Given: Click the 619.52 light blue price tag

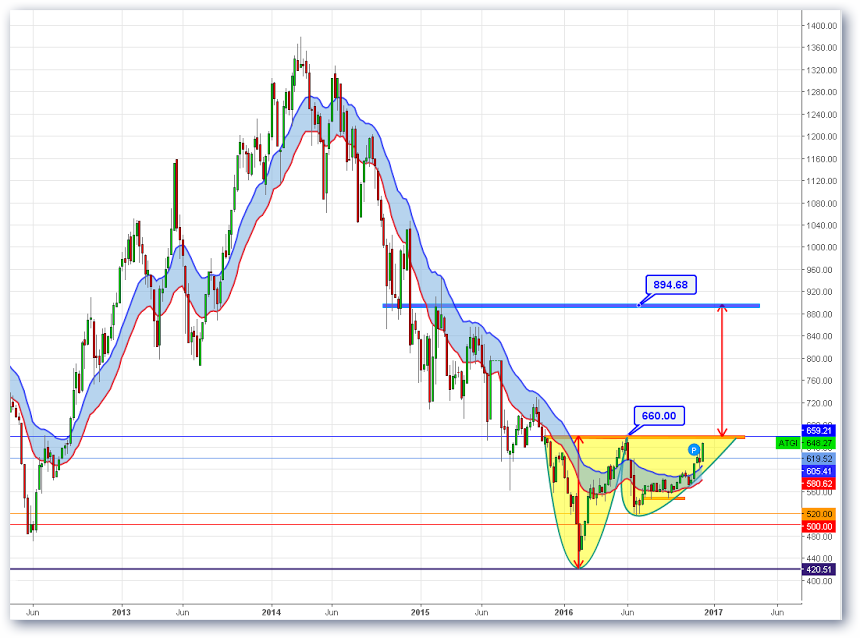Looking at the screenshot, I should coord(818,459).
